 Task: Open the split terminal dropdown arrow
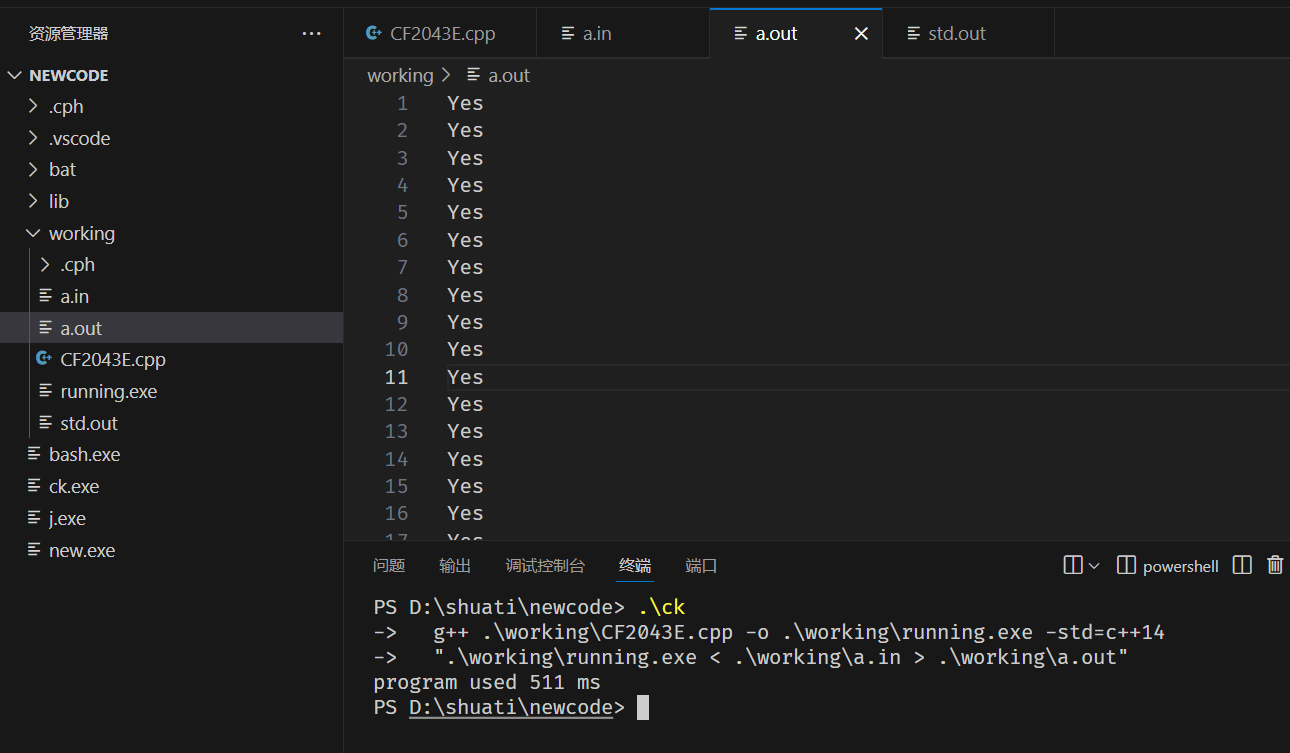click(x=1094, y=566)
